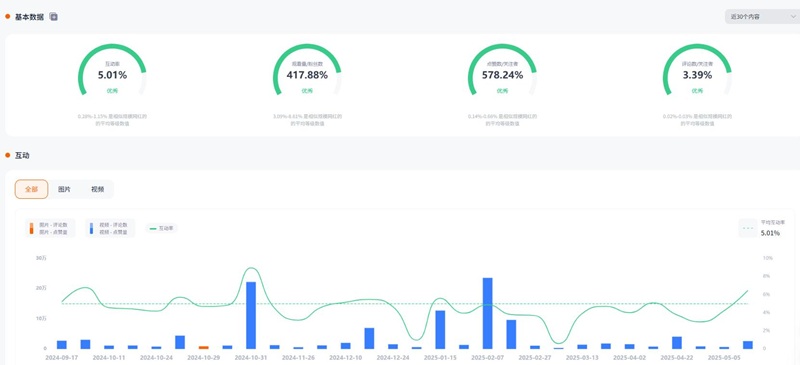Click the 基本数据 section heading
Image resolution: width=800 pixels, height=365 pixels.
(x=29, y=17)
